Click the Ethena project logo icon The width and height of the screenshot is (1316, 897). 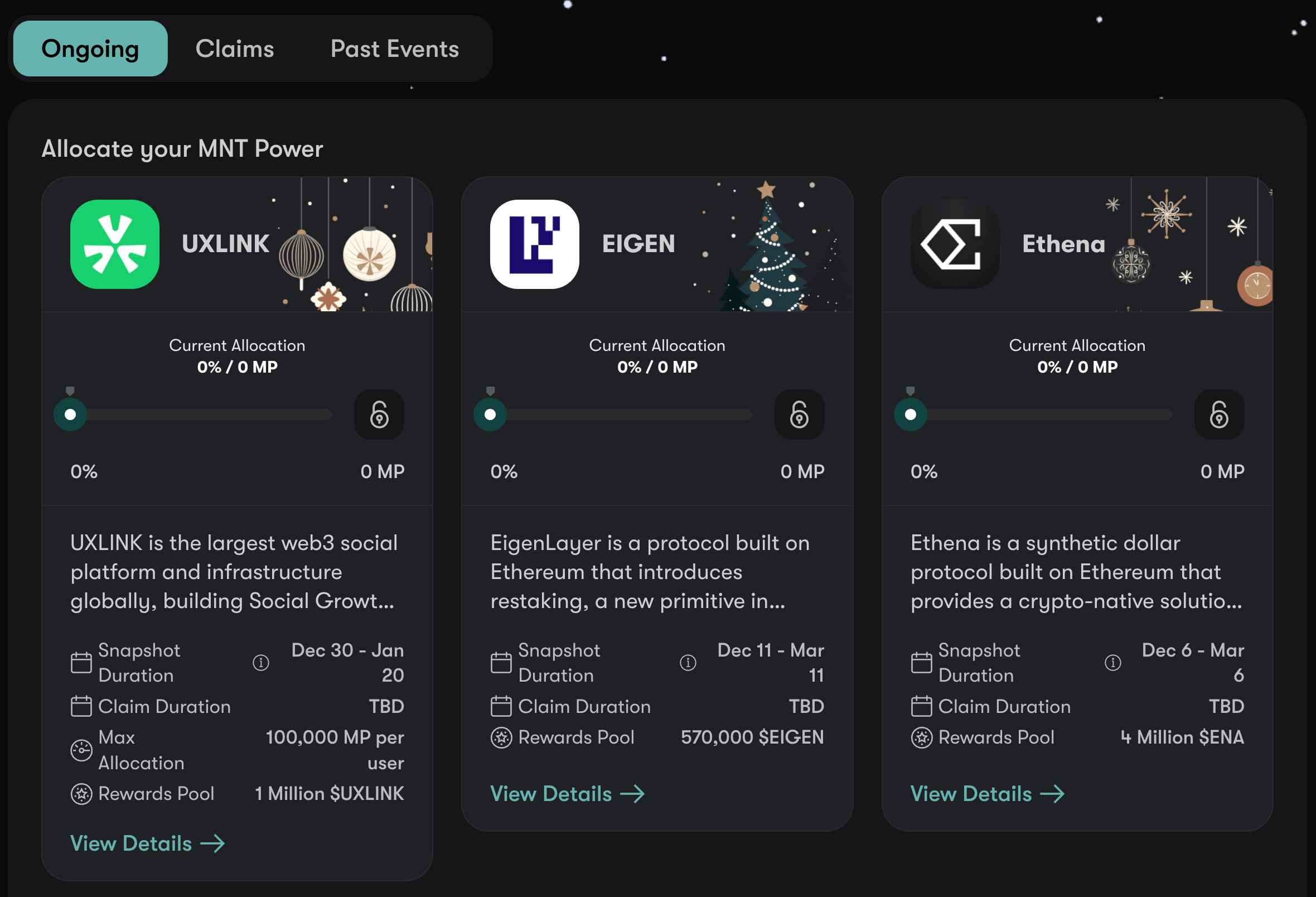955,244
